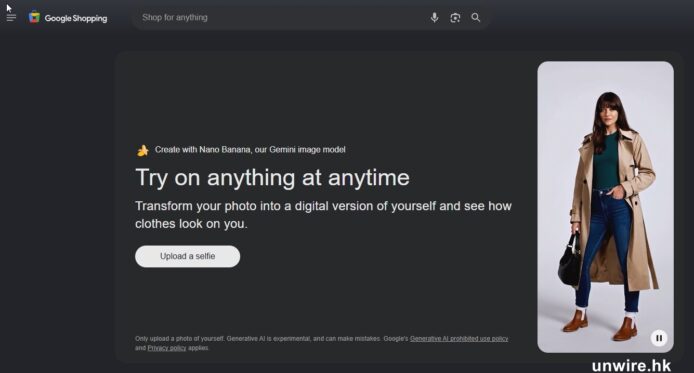
Task: Pause the try-on preview animation
Action: click(659, 338)
